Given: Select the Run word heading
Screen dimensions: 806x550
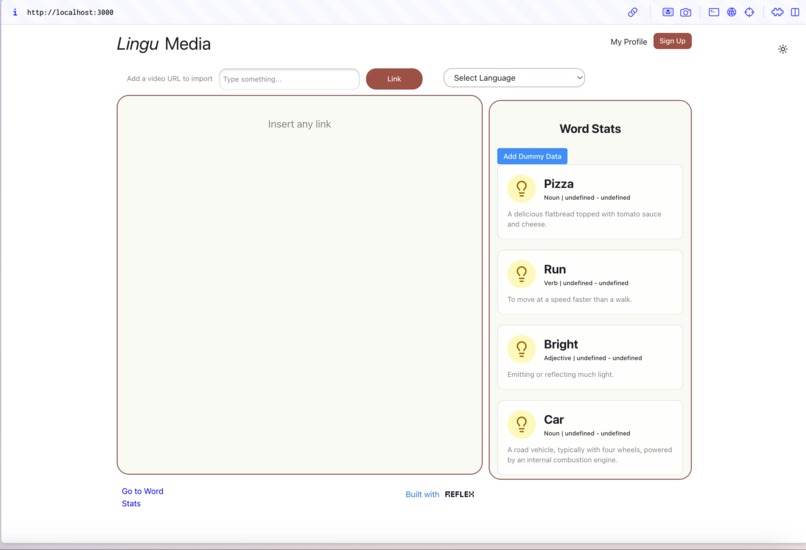Looking at the screenshot, I should pyautogui.click(x=555, y=269).
